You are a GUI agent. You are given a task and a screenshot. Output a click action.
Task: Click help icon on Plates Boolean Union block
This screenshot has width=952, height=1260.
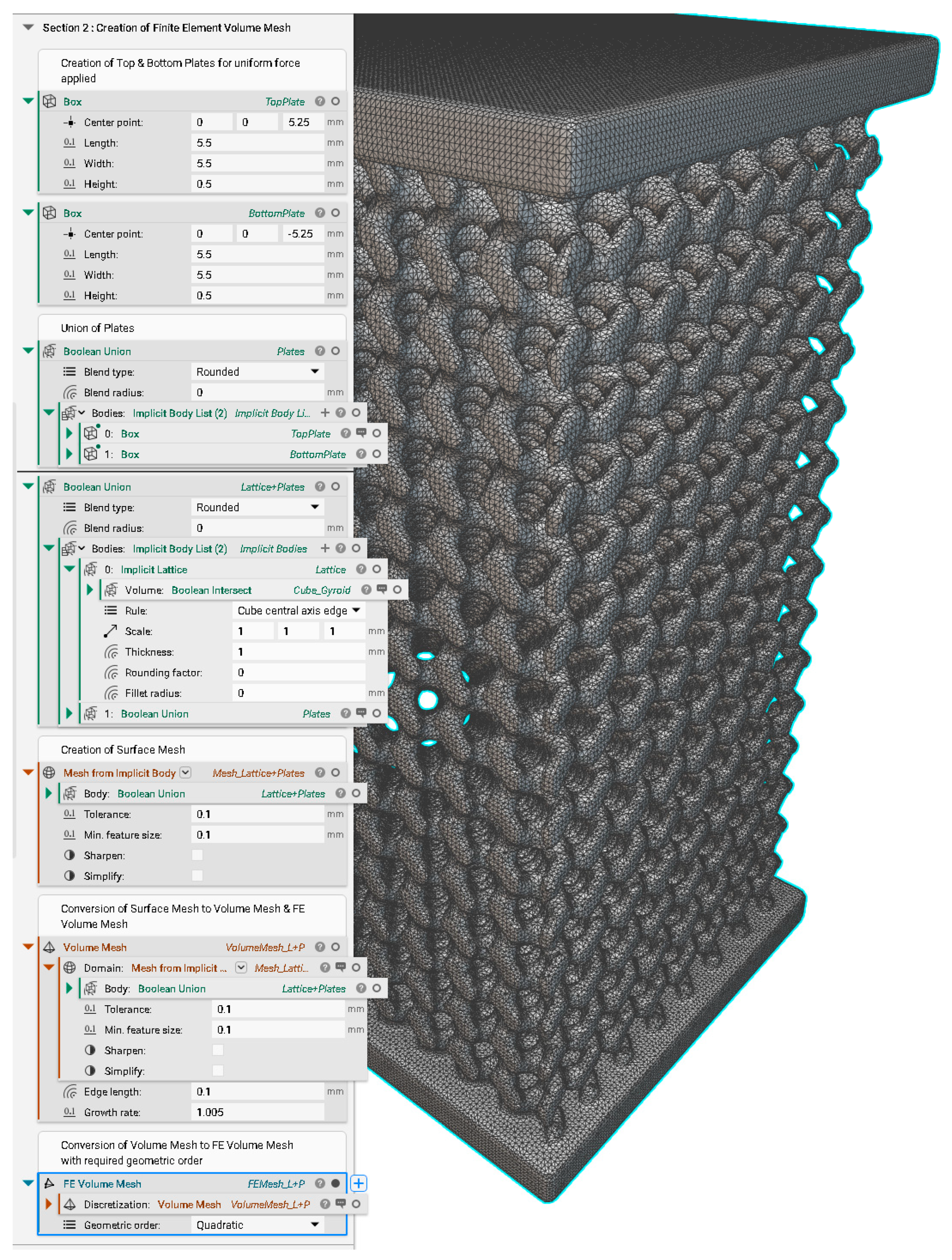[x=320, y=351]
